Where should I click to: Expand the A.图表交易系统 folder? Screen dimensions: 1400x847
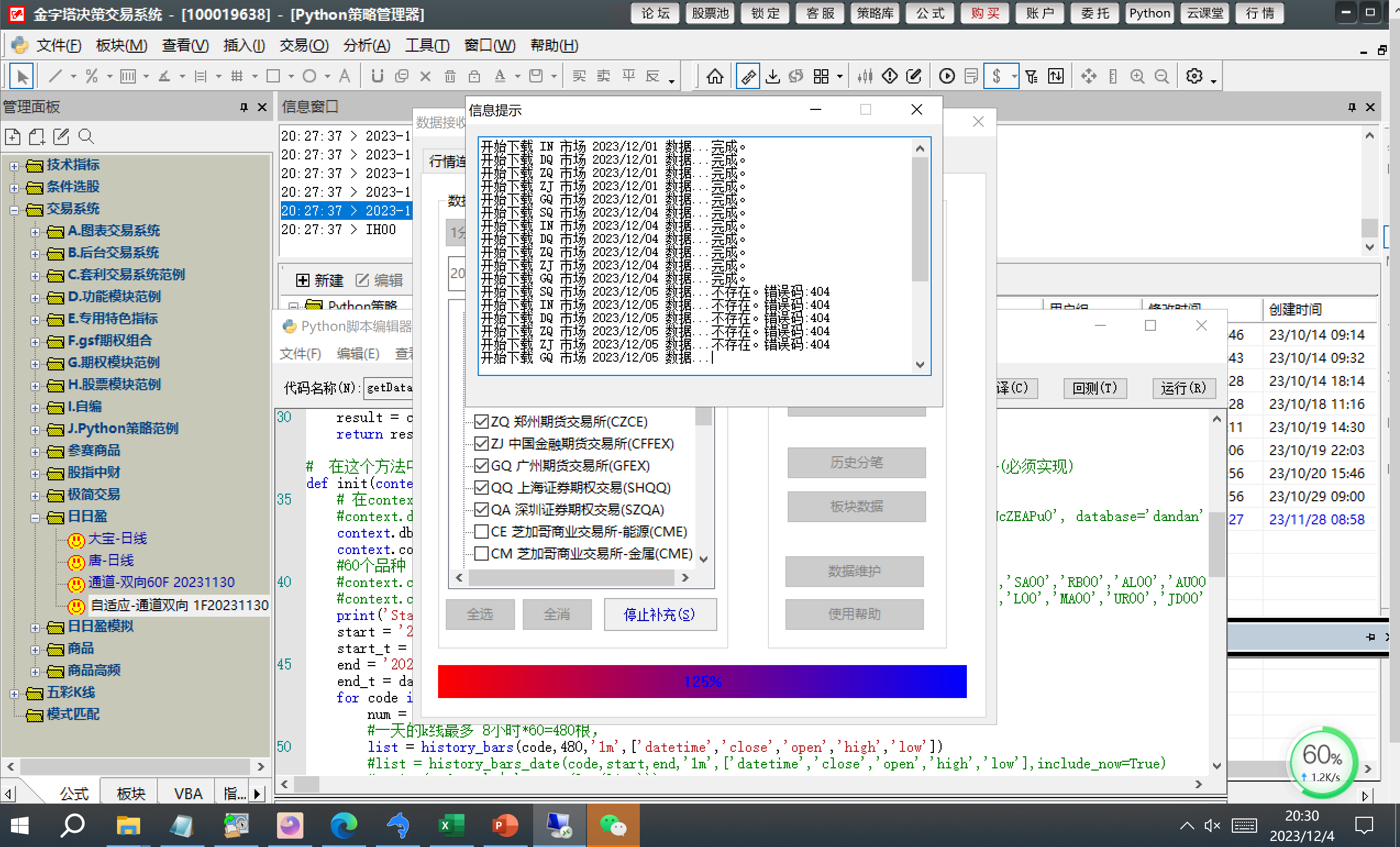click(x=35, y=232)
